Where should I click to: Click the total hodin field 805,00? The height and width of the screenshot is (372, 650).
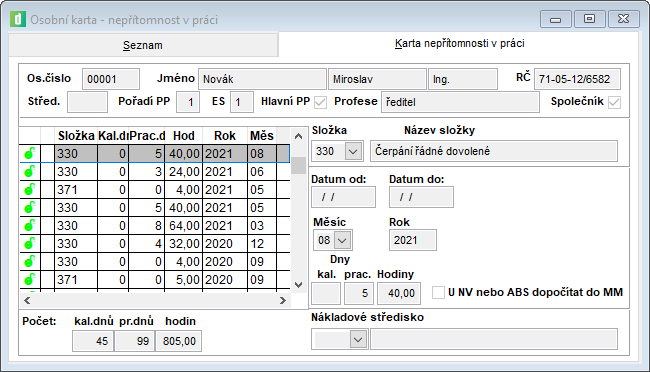(x=179, y=341)
